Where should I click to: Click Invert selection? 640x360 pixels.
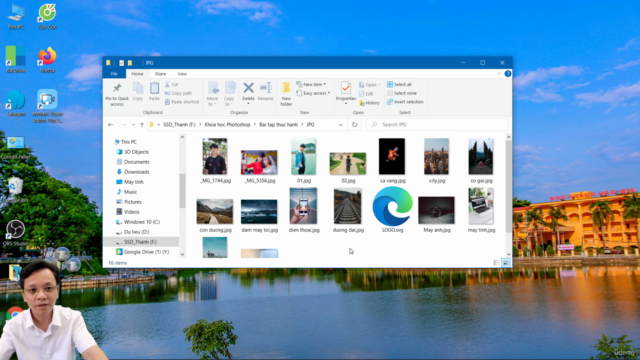(405, 102)
